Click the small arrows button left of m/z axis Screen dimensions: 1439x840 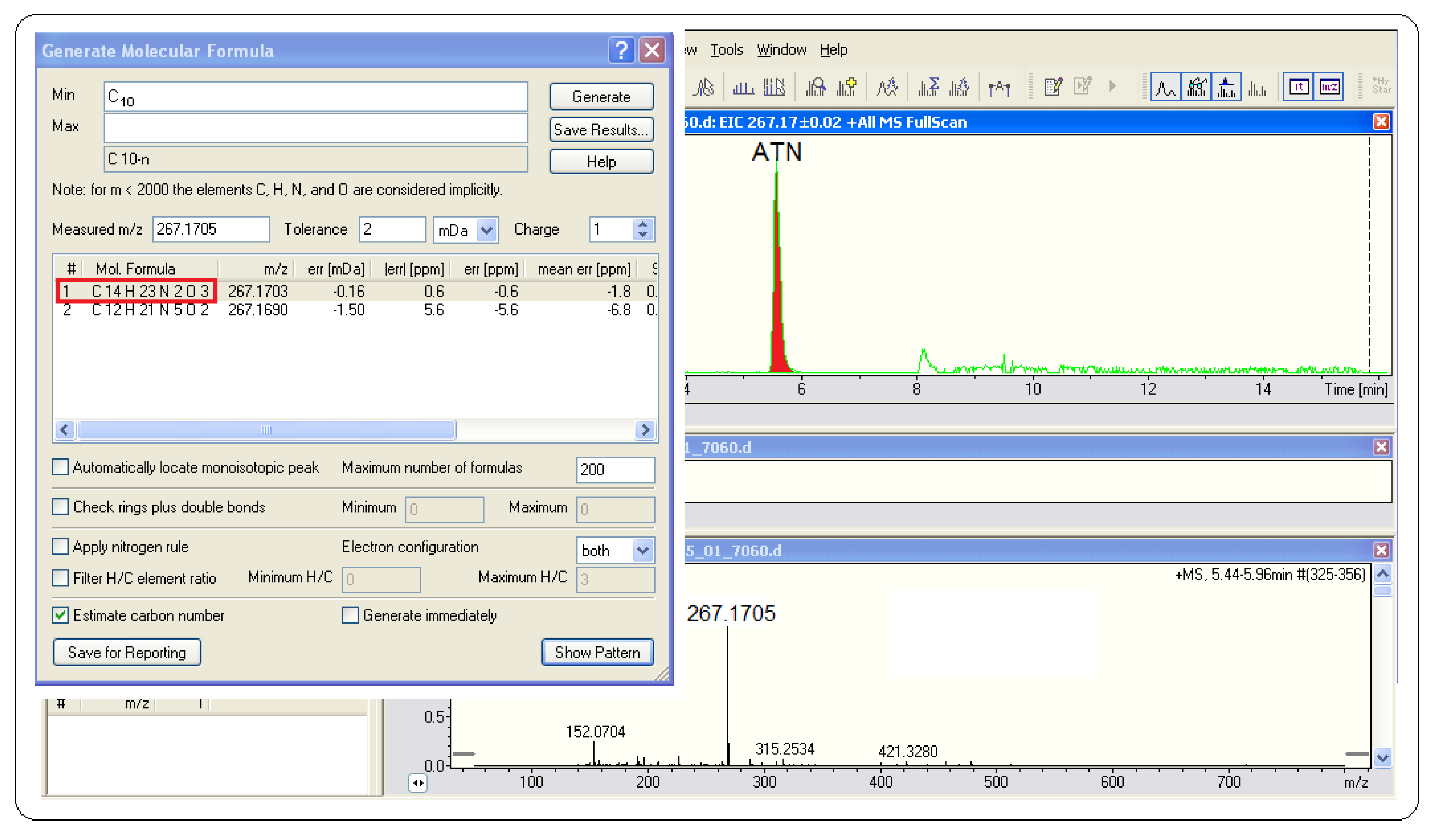(x=418, y=783)
